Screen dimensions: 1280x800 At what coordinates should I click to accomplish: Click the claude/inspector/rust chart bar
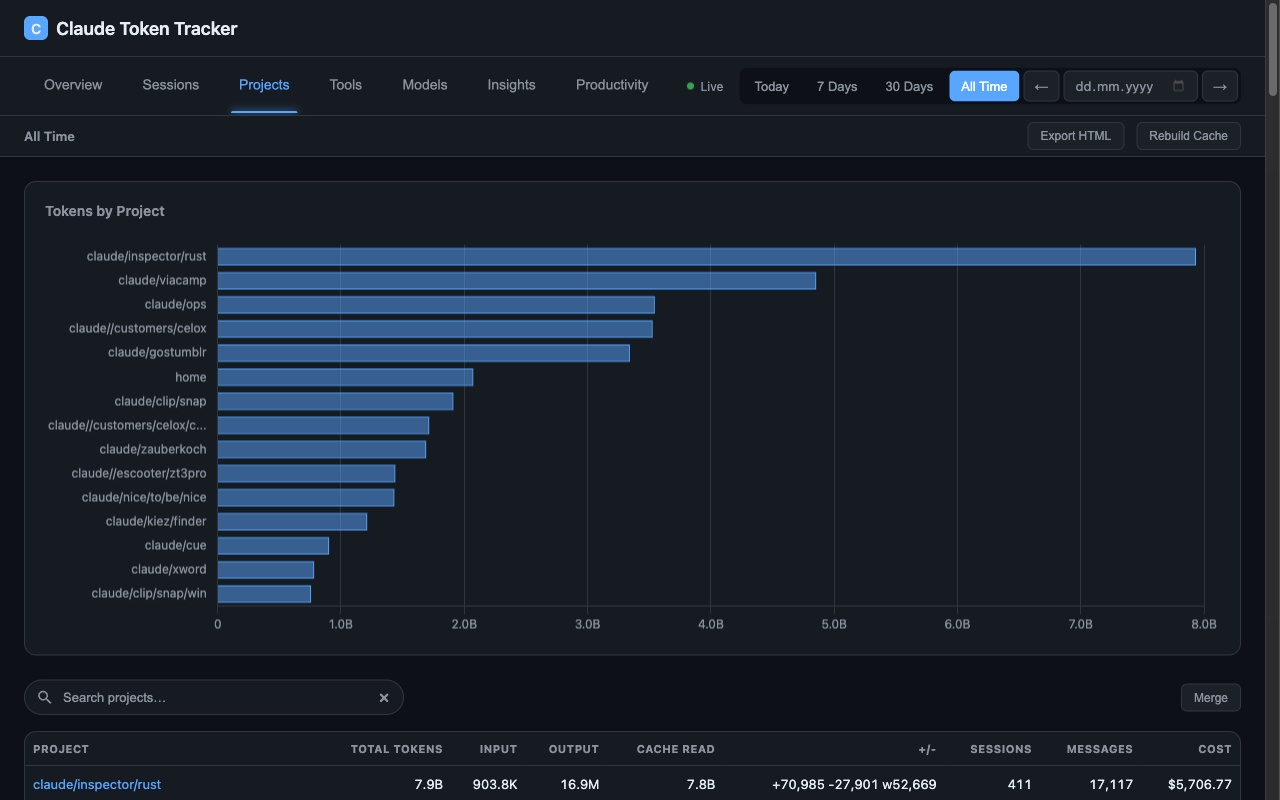707,257
